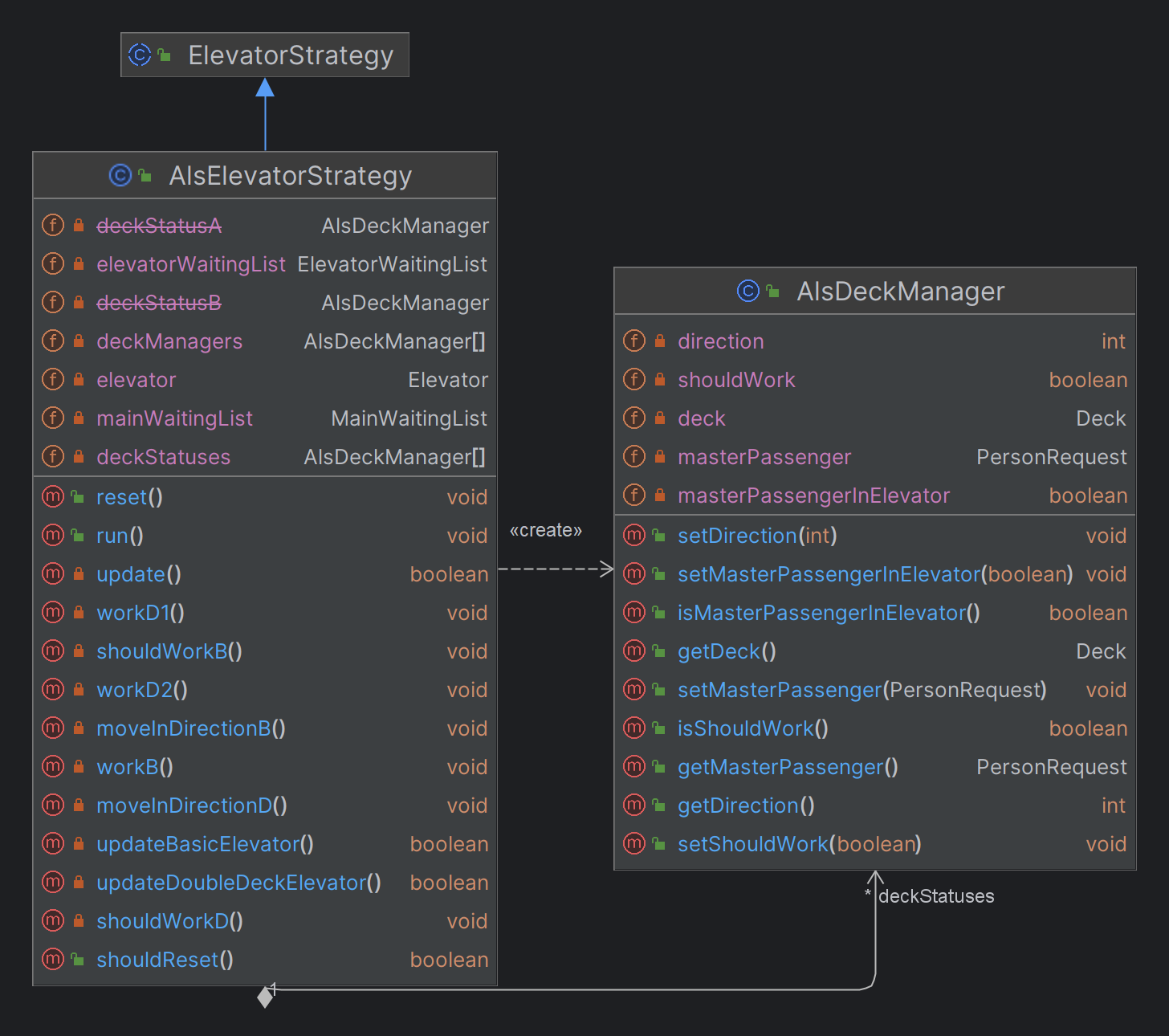Select the getDirection() method name
This screenshot has height=1036, width=1169.
746,806
